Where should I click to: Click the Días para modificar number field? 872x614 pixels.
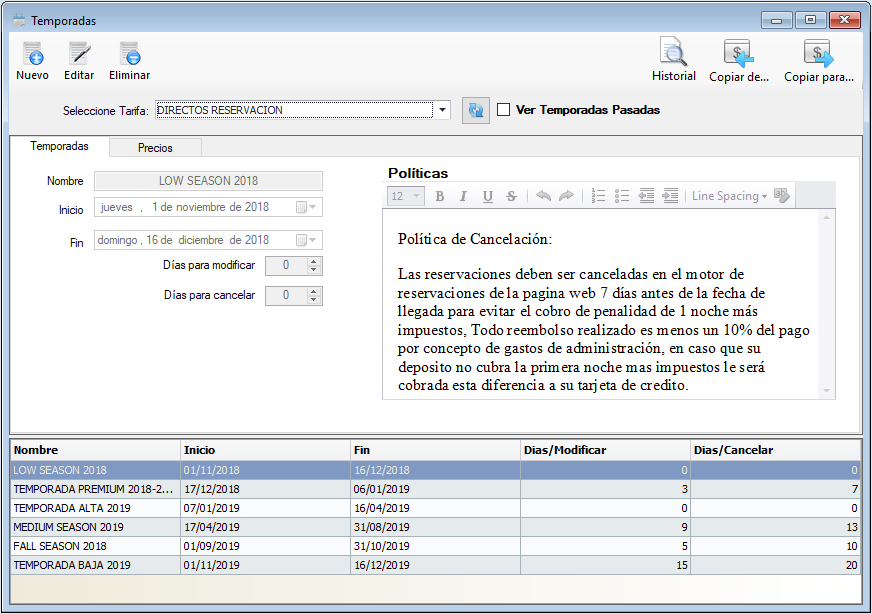[x=286, y=266]
